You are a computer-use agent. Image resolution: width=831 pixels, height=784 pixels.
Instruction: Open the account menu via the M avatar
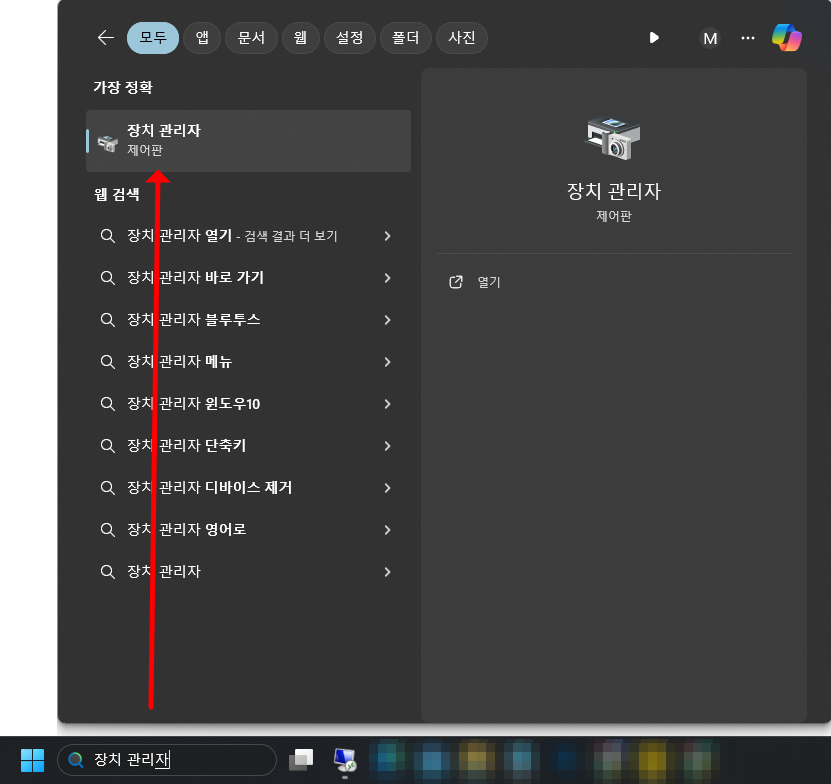tap(710, 38)
